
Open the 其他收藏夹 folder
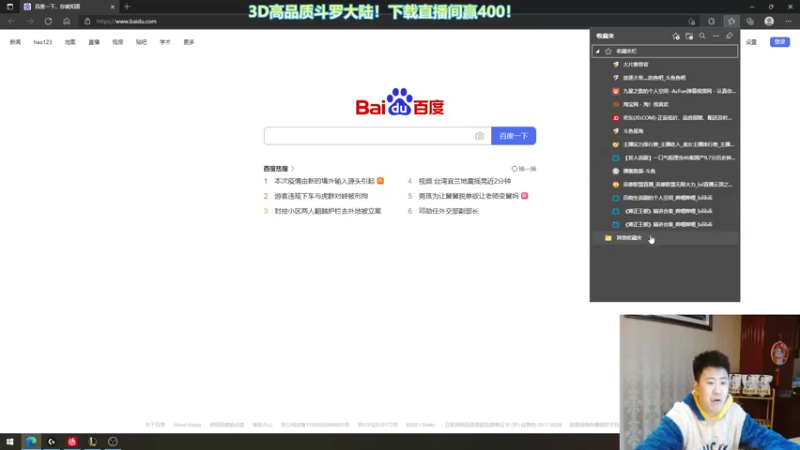[665, 238]
